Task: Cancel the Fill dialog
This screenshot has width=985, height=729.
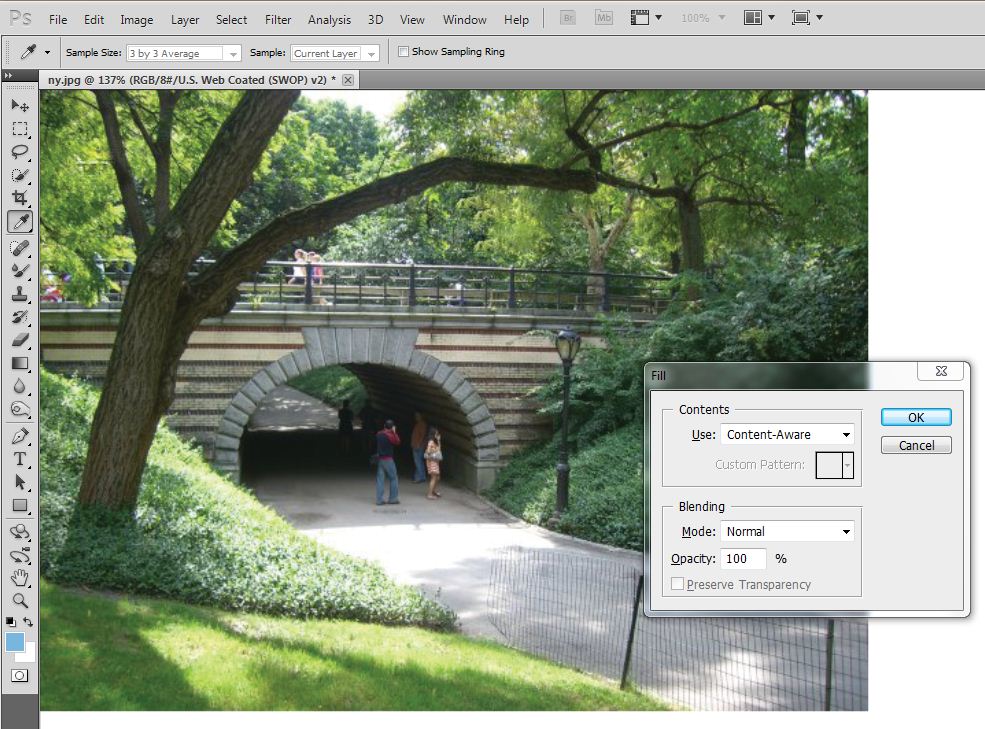Action: click(x=915, y=446)
